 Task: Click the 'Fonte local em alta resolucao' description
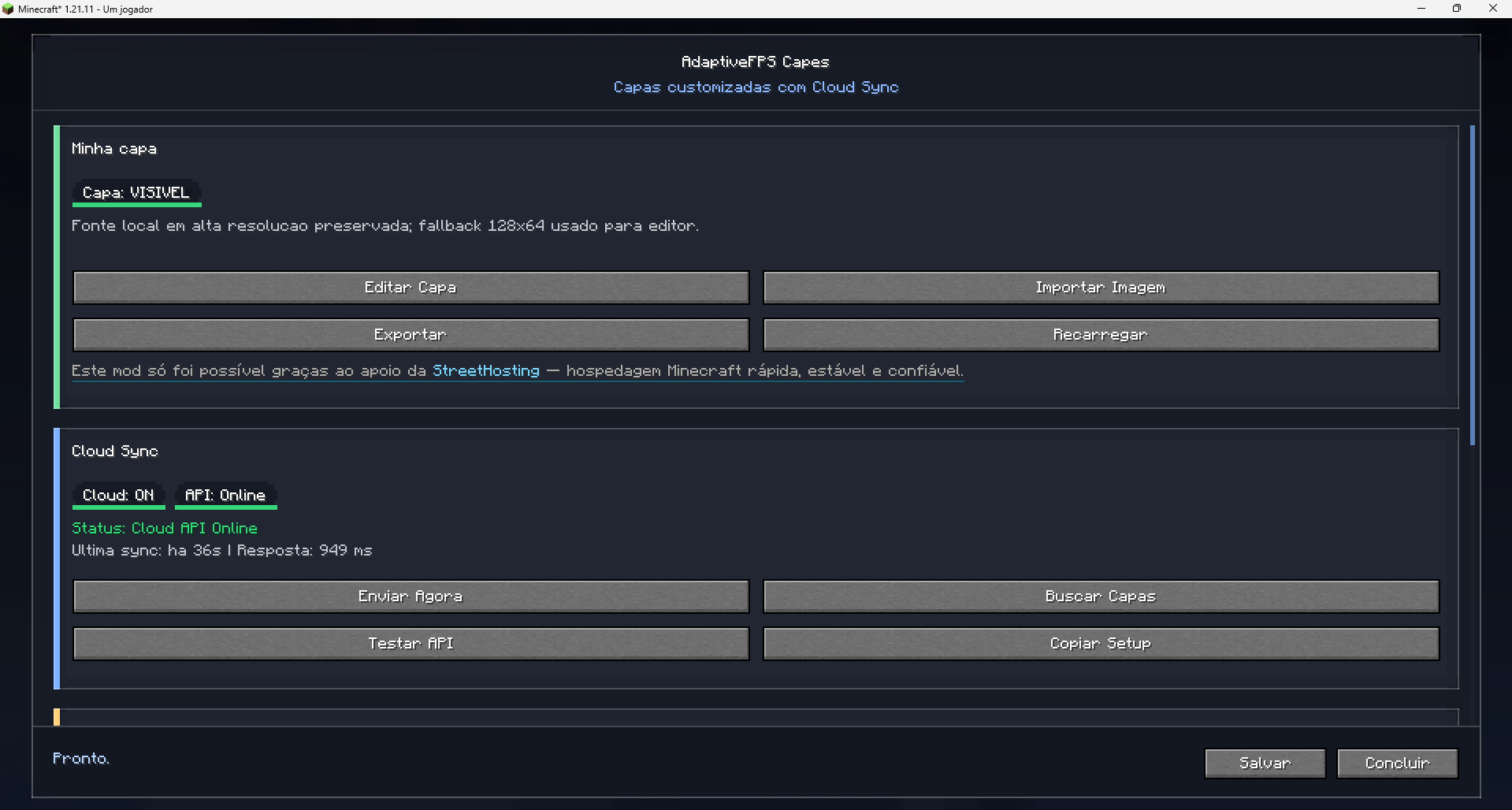click(x=385, y=225)
